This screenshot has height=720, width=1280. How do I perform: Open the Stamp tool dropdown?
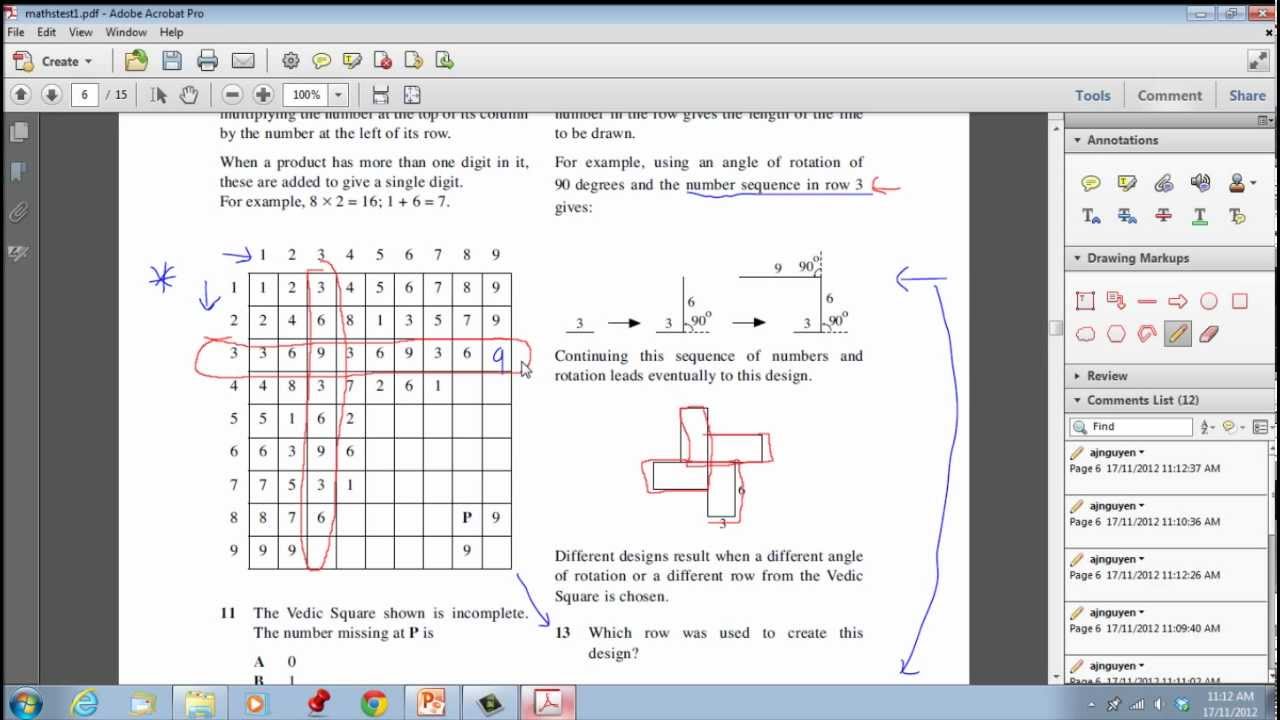pos(1242,183)
